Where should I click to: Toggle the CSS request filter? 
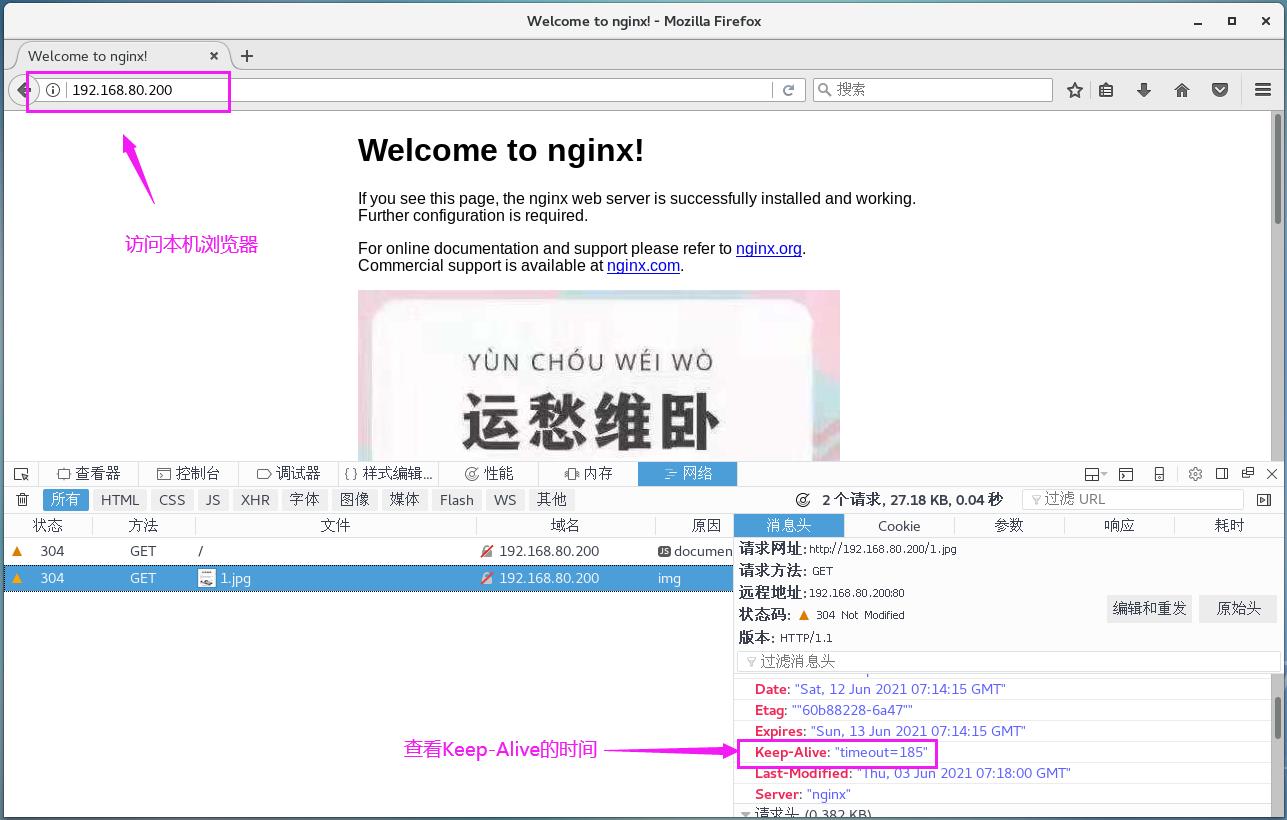point(172,499)
